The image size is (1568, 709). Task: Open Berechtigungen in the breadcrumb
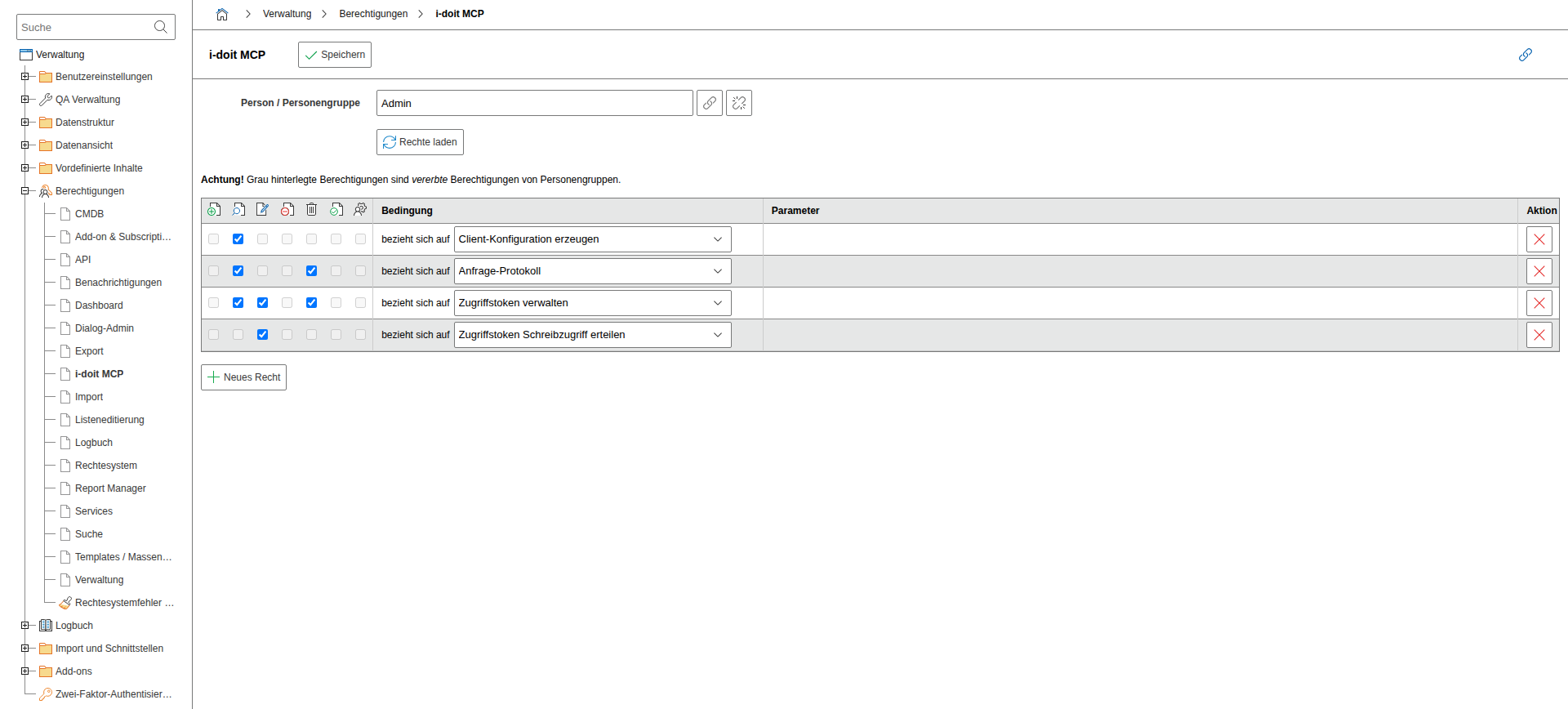click(373, 14)
